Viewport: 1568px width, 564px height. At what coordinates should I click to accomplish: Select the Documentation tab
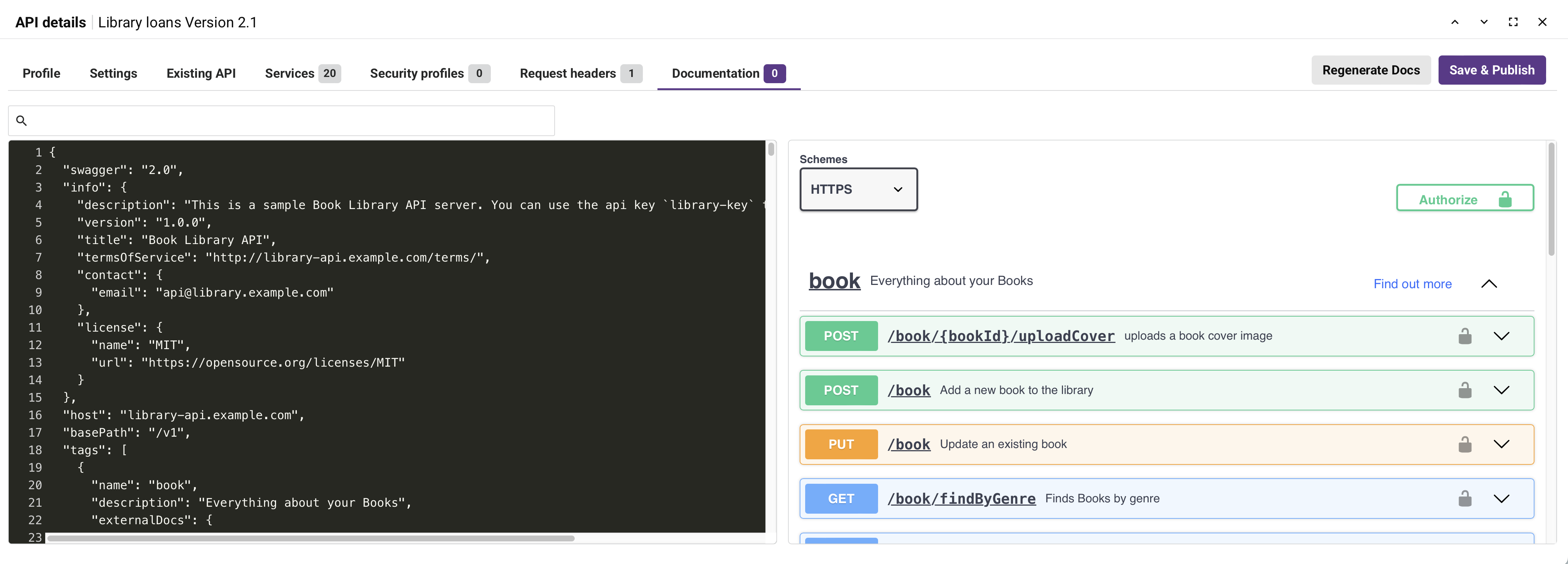coord(729,73)
